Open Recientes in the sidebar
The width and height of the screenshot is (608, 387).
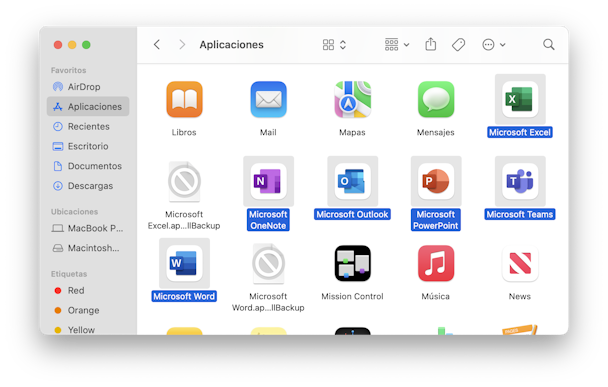point(88,126)
